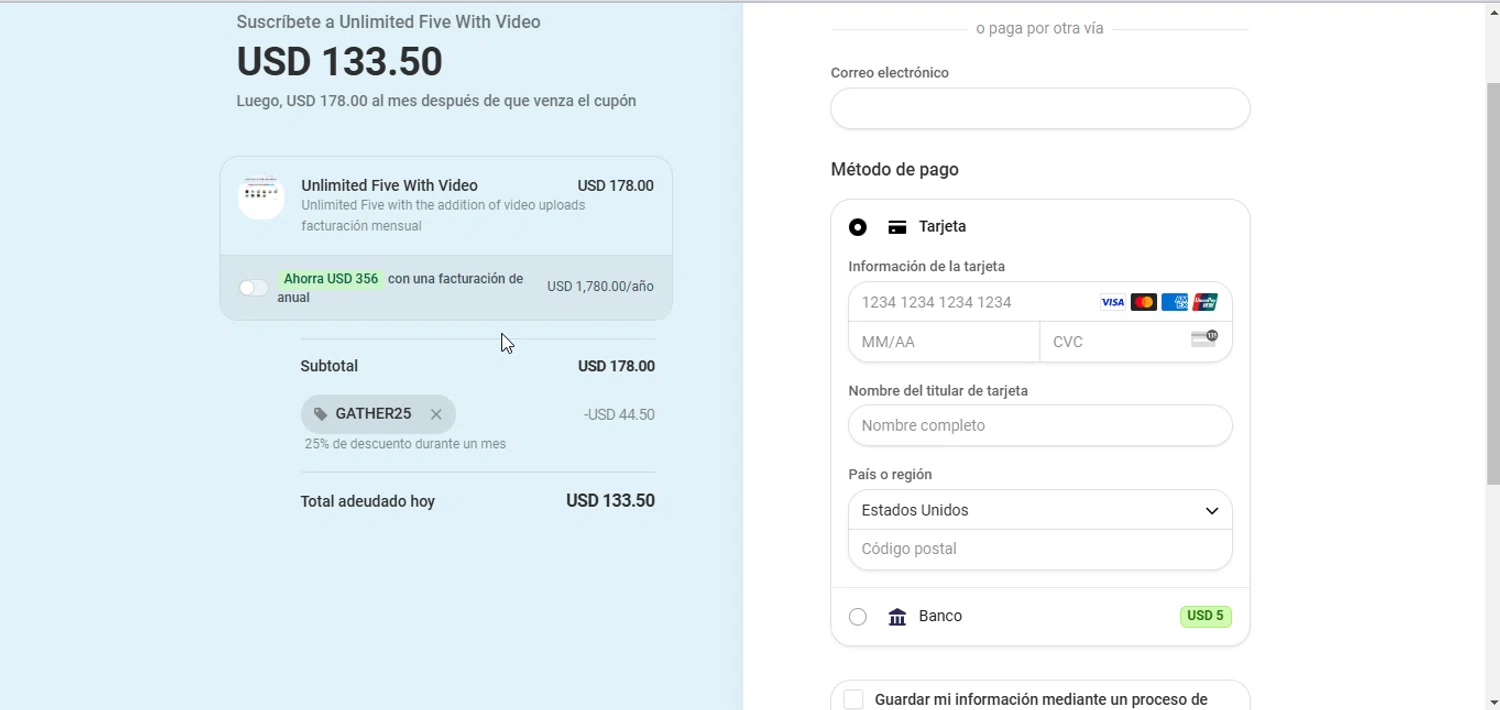Screen dimensions: 1500x710
Task: Click the Correo electrónico input field
Action: 1040,108
